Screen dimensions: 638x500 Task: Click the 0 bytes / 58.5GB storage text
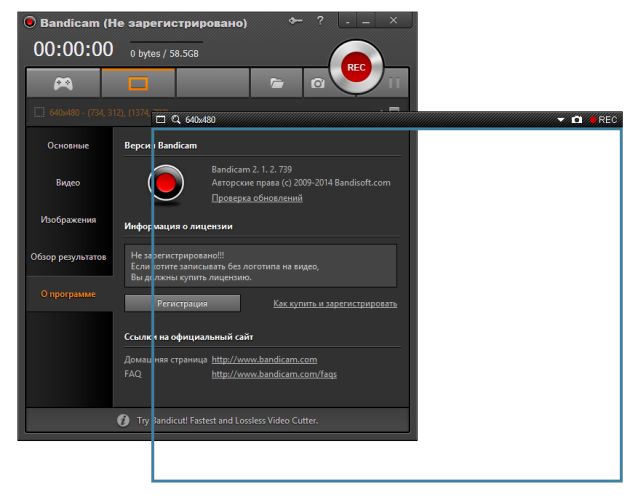pos(164,54)
